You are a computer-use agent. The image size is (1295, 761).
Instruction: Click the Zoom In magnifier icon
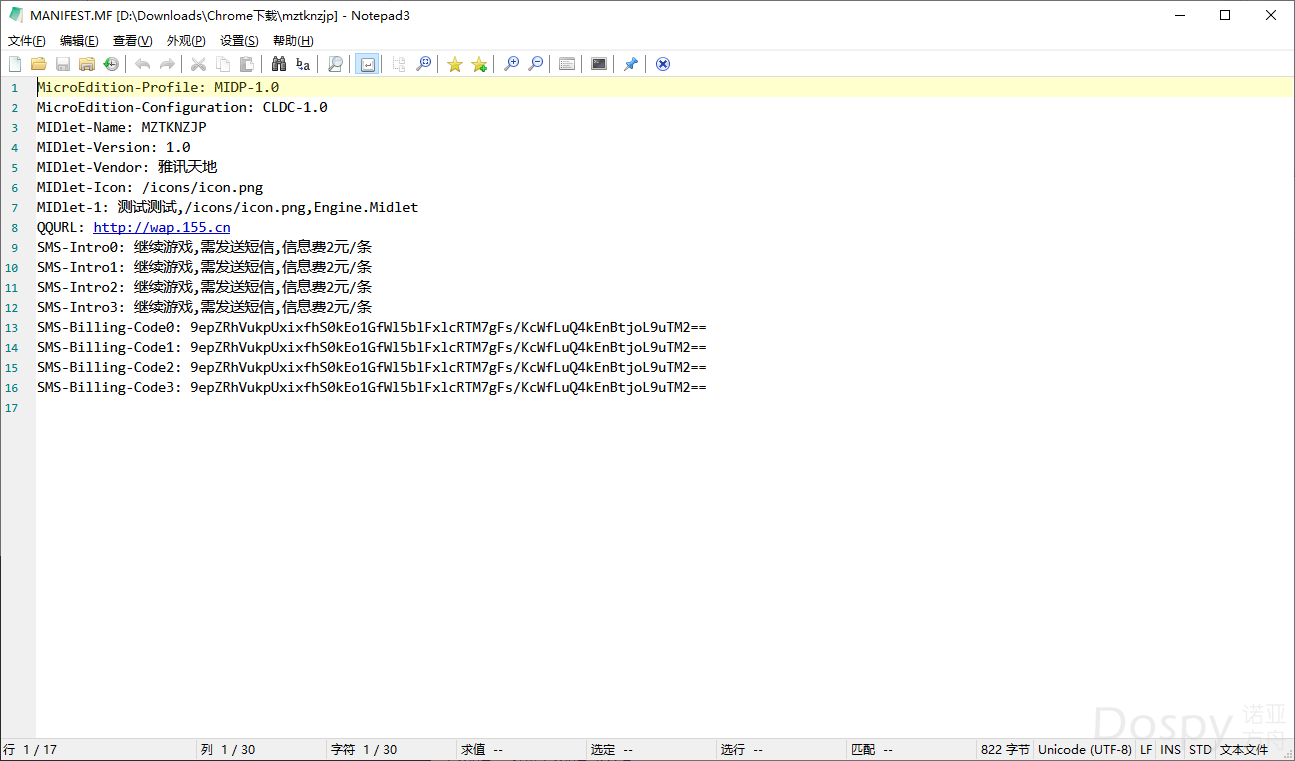coord(511,64)
